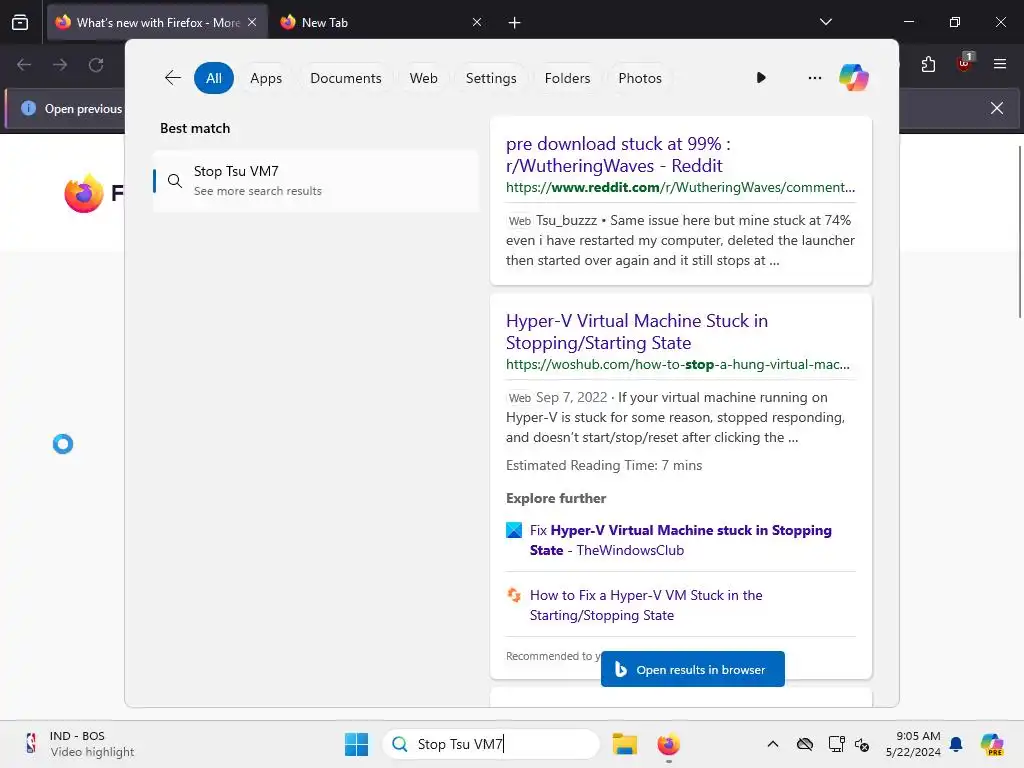Show more filters with play arrow
1024x768 pixels.
[761, 78]
